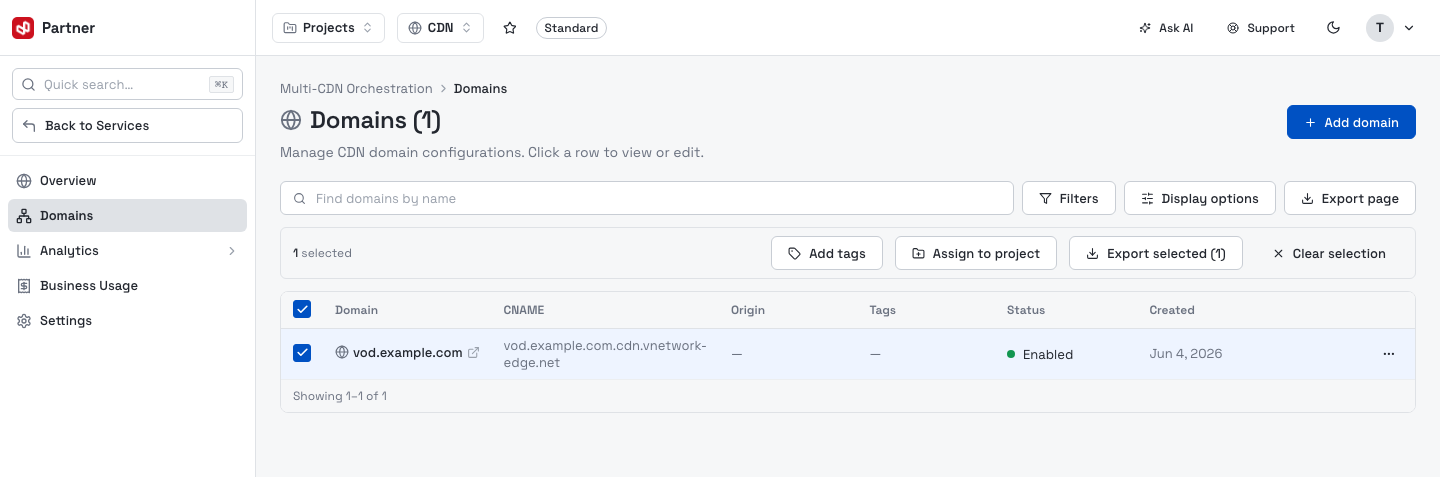This screenshot has width=1440, height=477.
Task: Click the Domain column header
Action: pos(356,310)
